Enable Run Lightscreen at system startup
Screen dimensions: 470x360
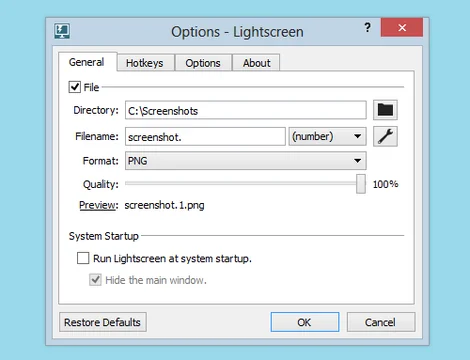pos(83,258)
